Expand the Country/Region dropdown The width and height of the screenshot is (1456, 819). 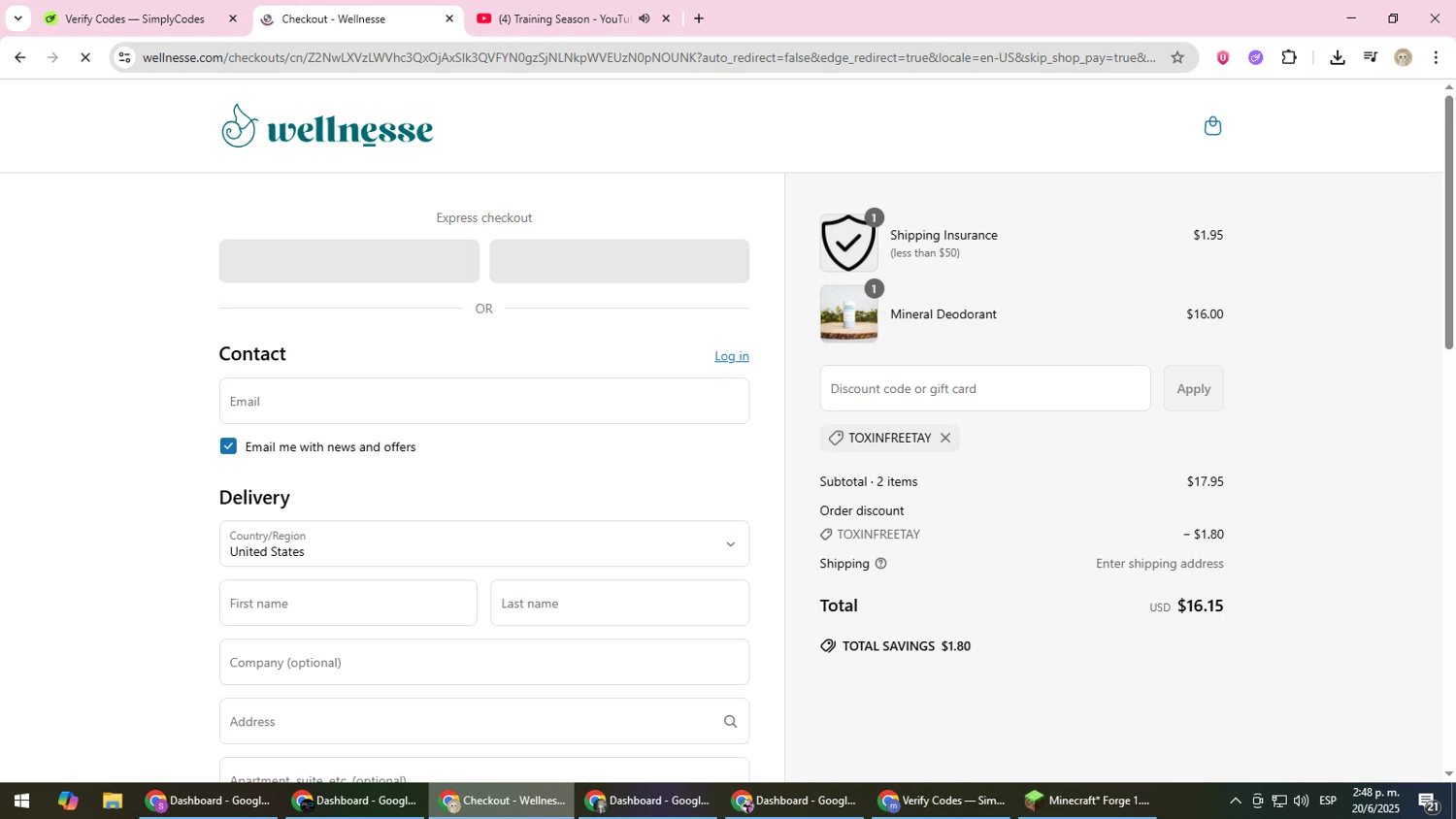484,543
